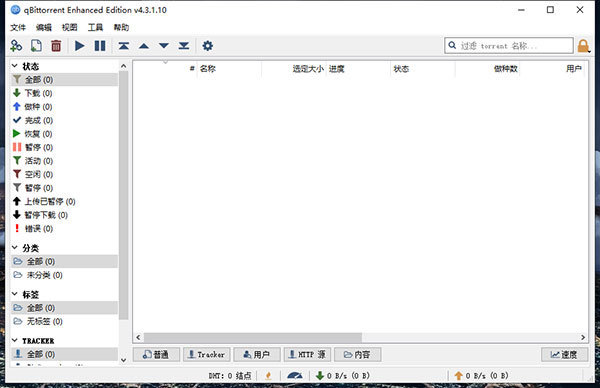Select 恢复 (0) status filter
This screenshot has width=600, height=388.
pyautogui.click(x=64, y=134)
